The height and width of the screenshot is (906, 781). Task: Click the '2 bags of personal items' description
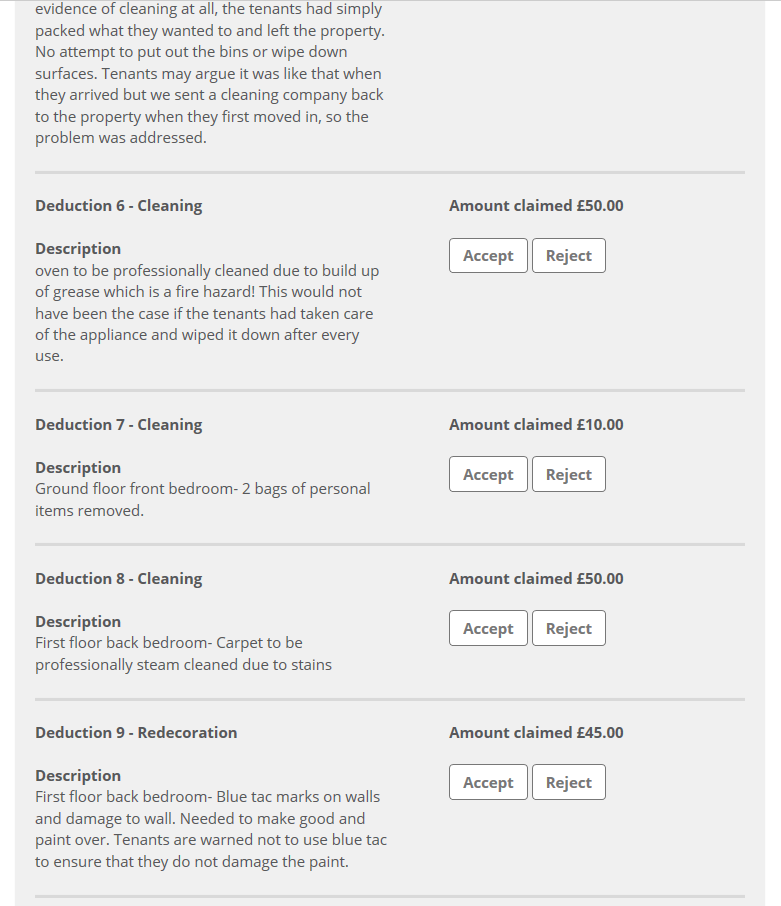pos(200,500)
